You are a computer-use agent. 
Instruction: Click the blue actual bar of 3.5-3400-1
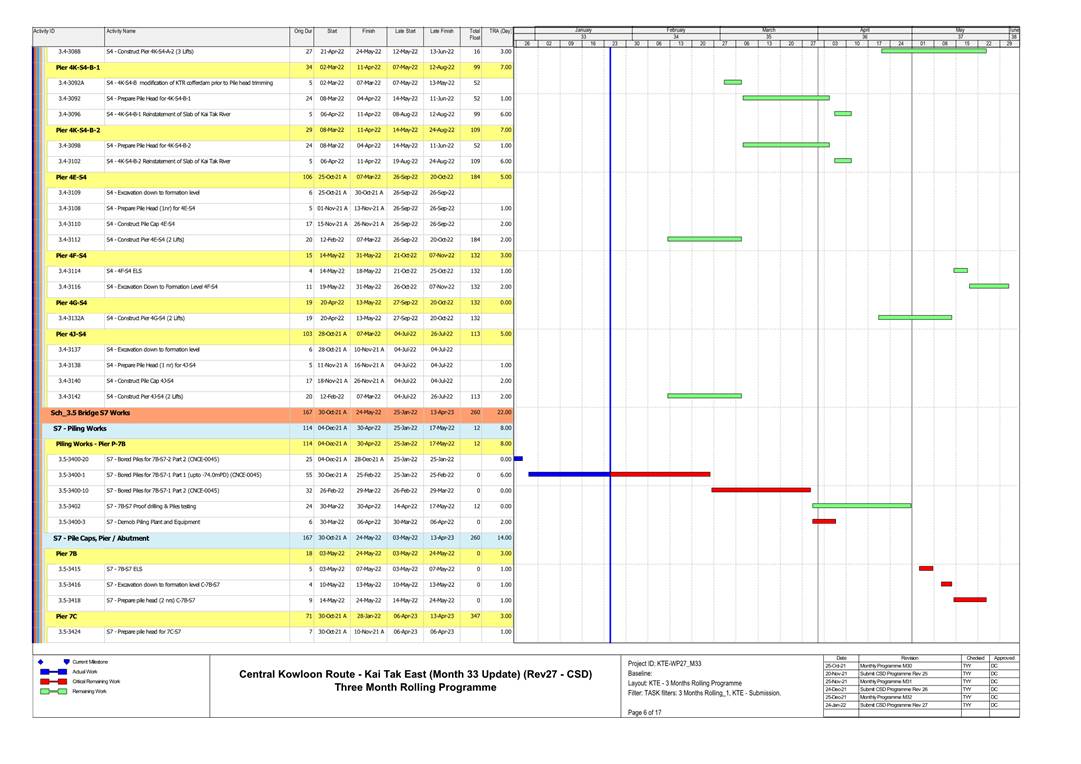point(568,474)
